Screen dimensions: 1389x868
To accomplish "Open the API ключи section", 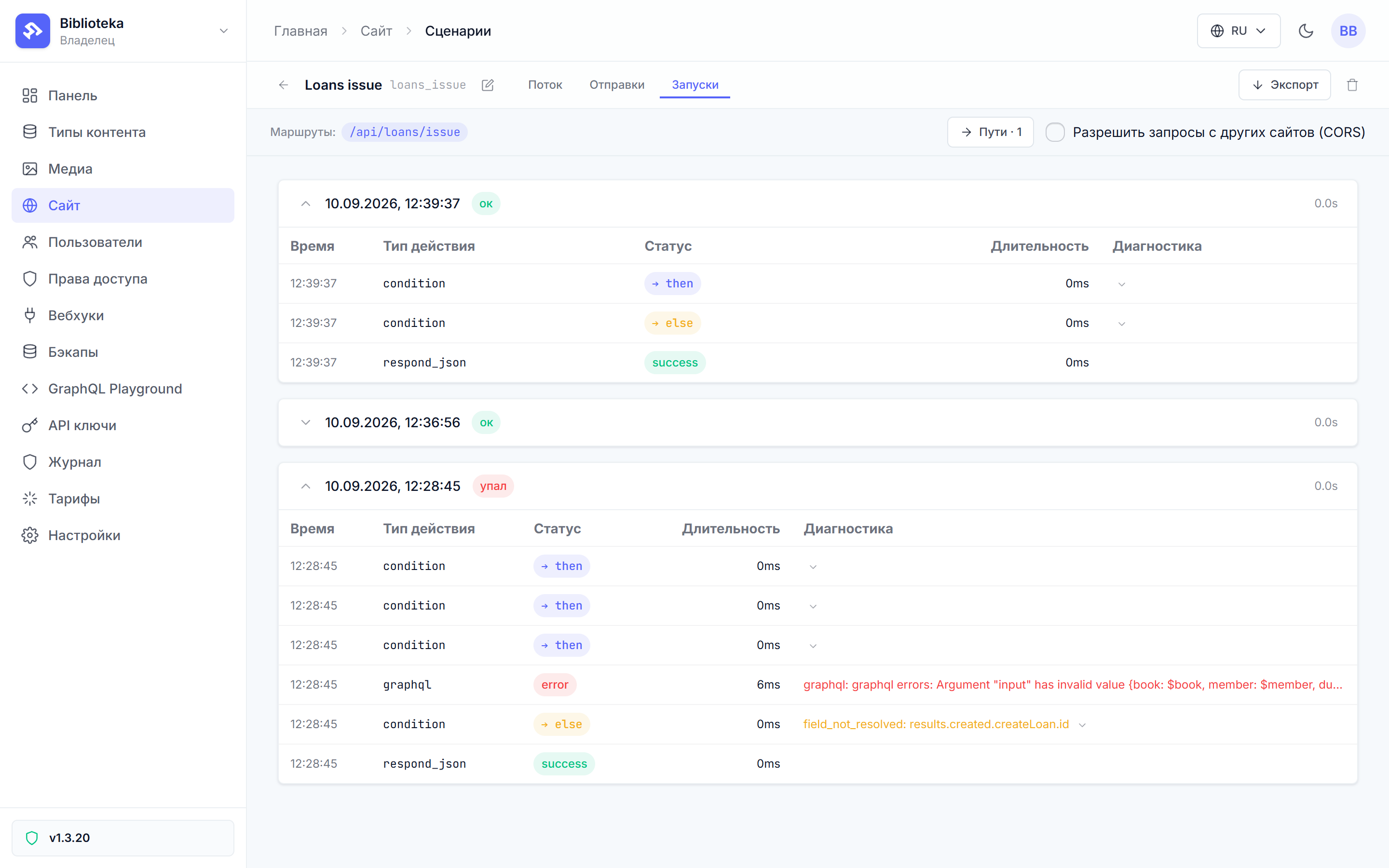I will point(123,425).
